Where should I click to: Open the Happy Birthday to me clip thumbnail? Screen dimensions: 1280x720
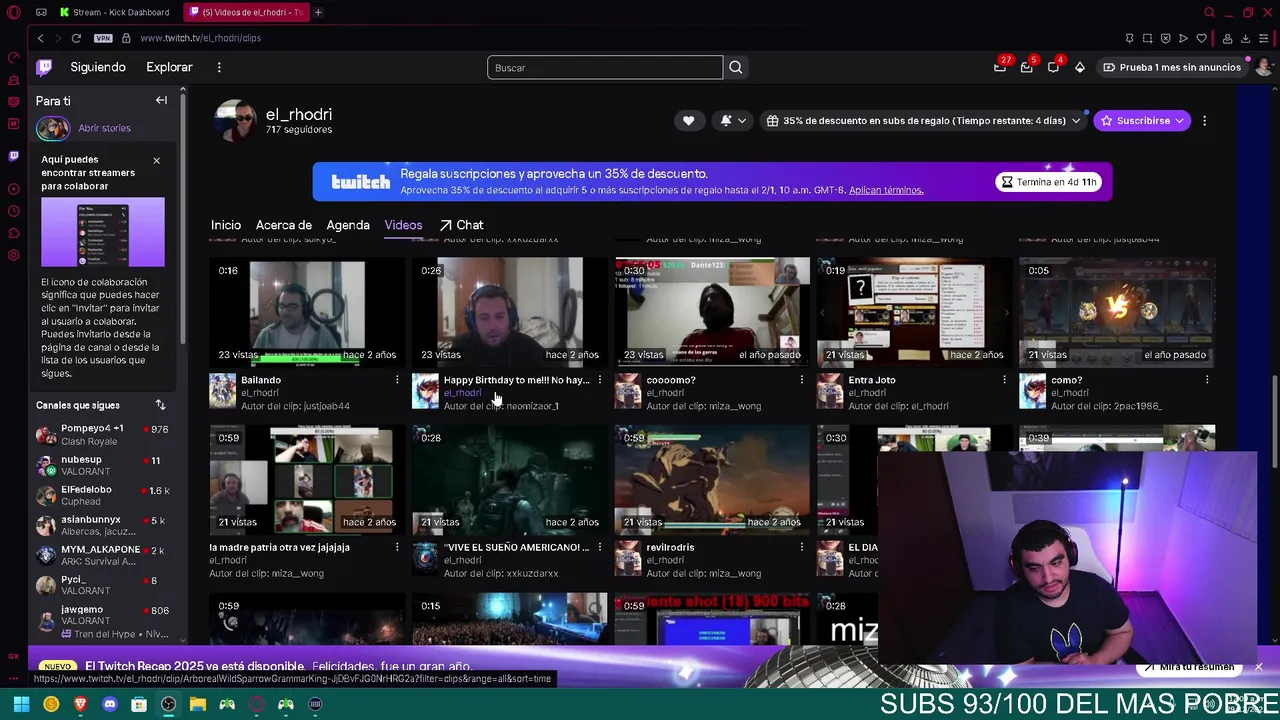510,312
